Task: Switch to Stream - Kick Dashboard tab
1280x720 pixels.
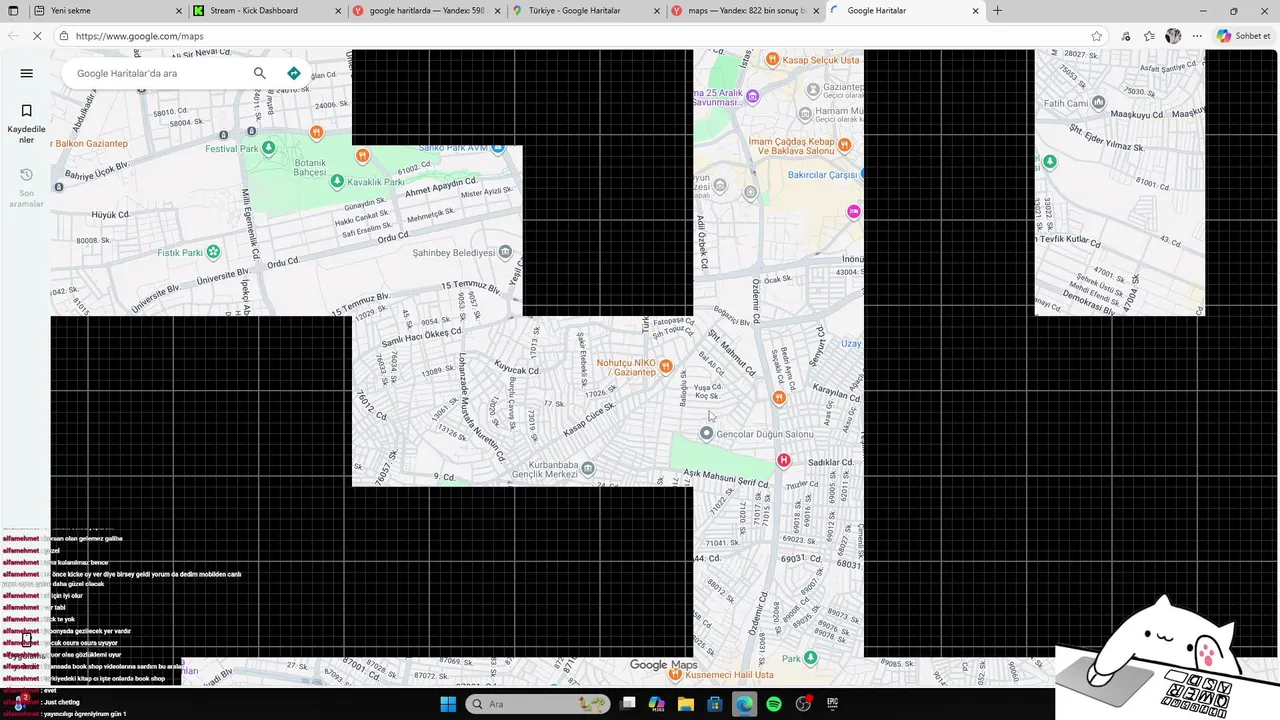Action: pyautogui.click(x=267, y=11)
